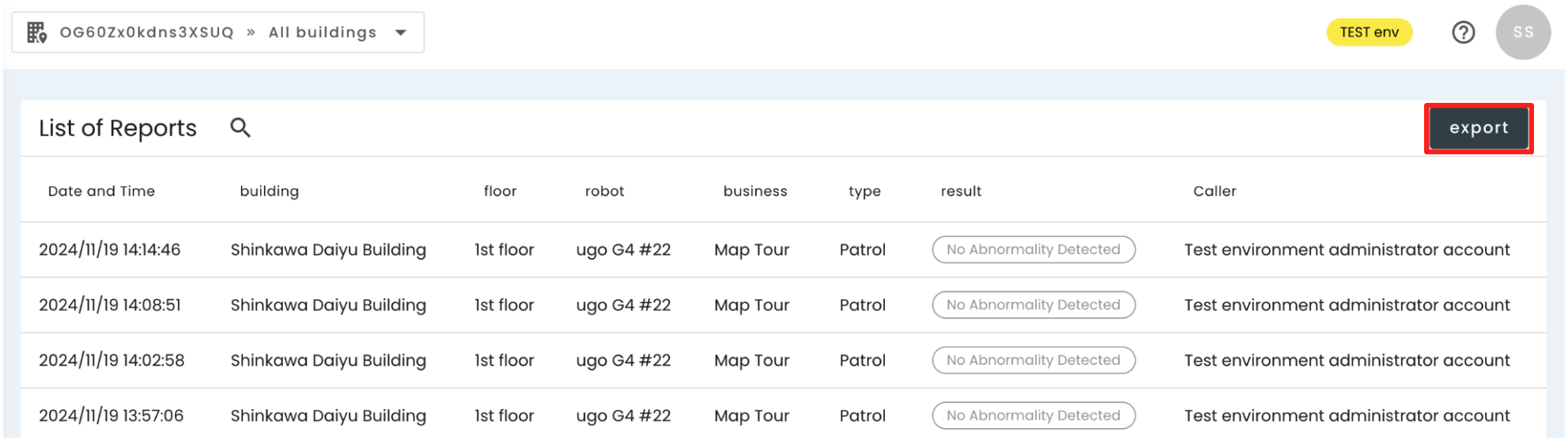Click the robot column header
Viewport: 1568px width, 440px height.
[605, 191]
